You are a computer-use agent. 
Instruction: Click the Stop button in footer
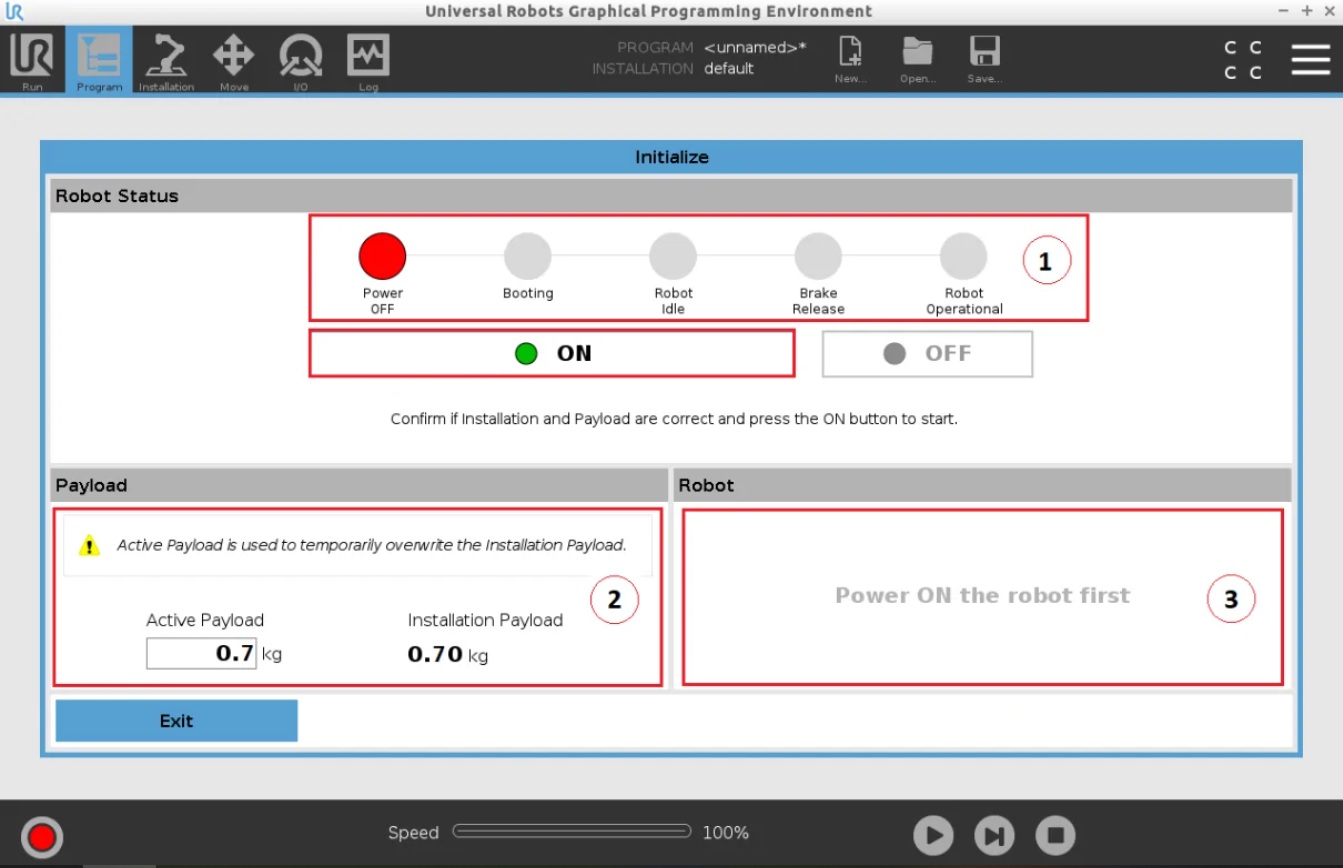coord(1055,835)
